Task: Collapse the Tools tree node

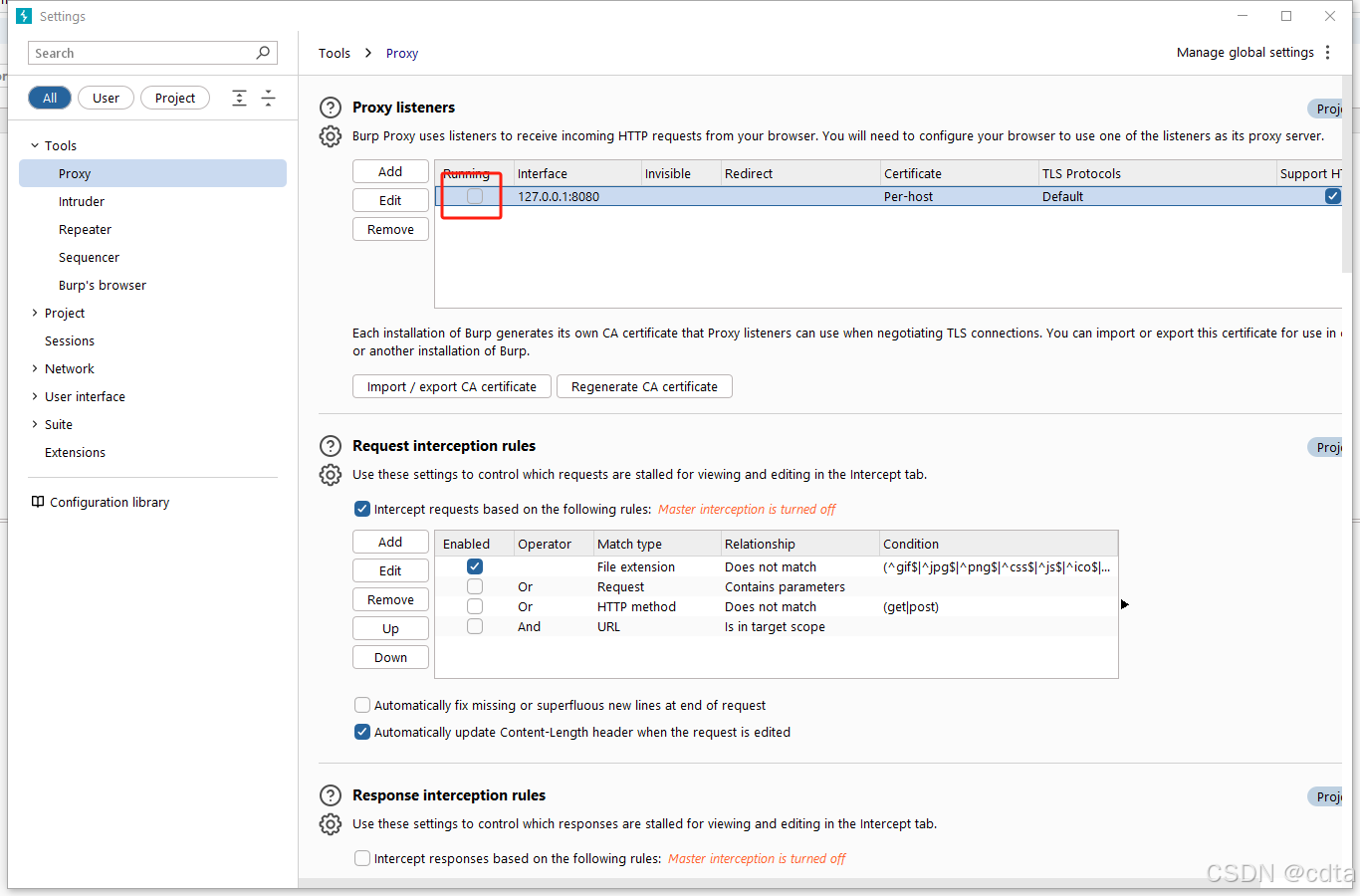Action: [35, 145]
